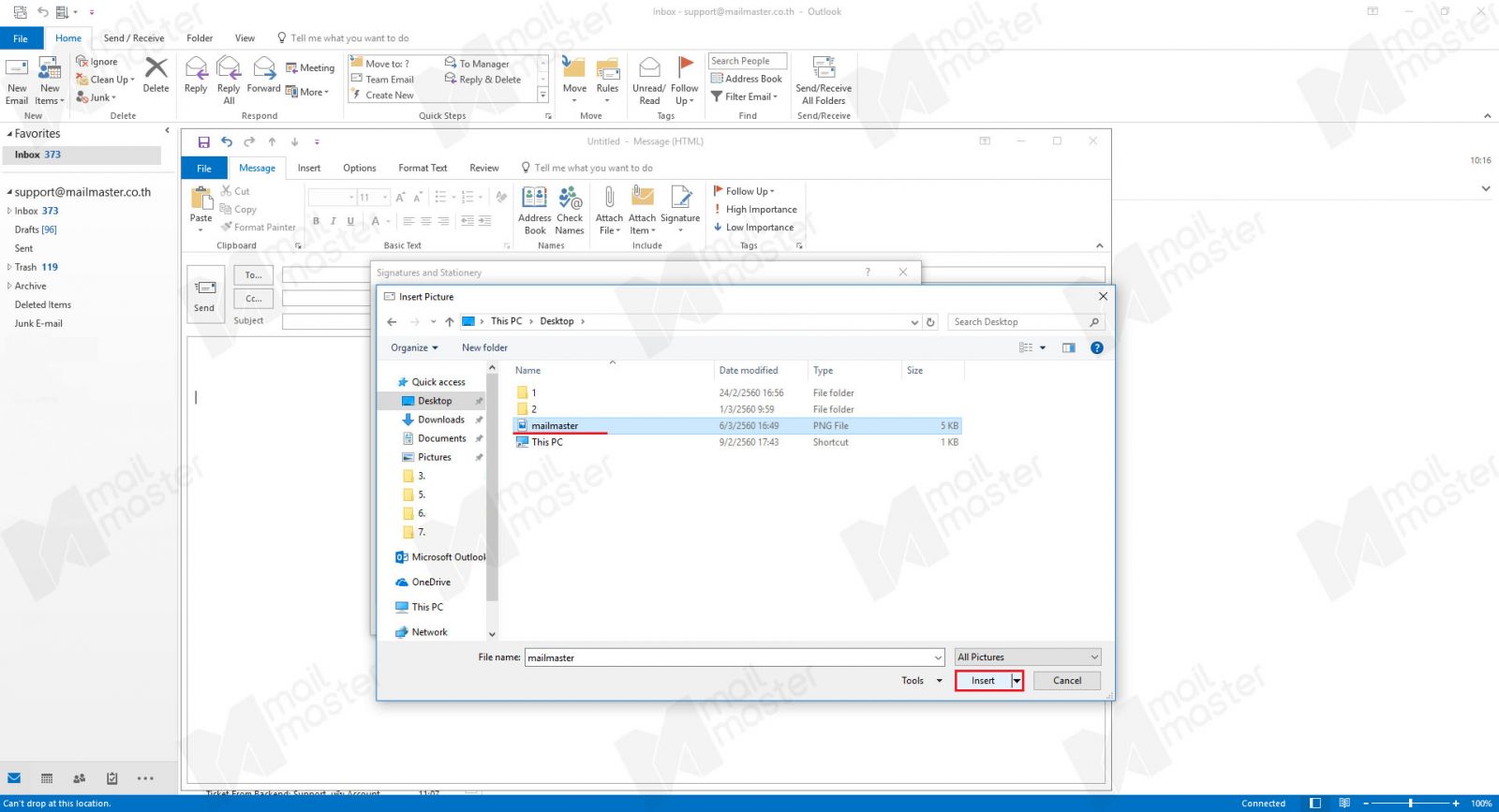Click the Save icon in message window toolbar

(204, 142)
